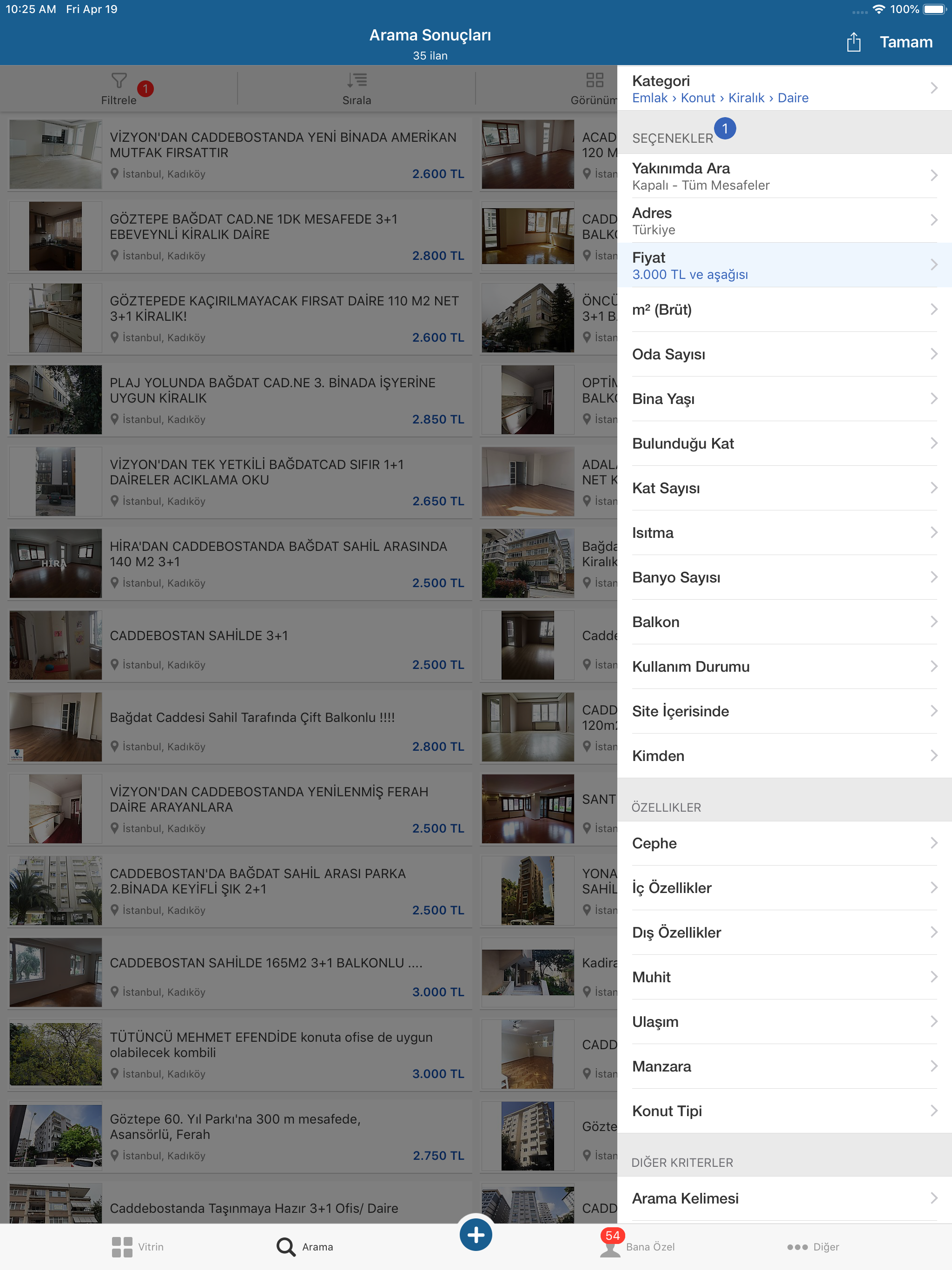
Task: Open Kullanım Durumu filter row
Action: [784, 667]
